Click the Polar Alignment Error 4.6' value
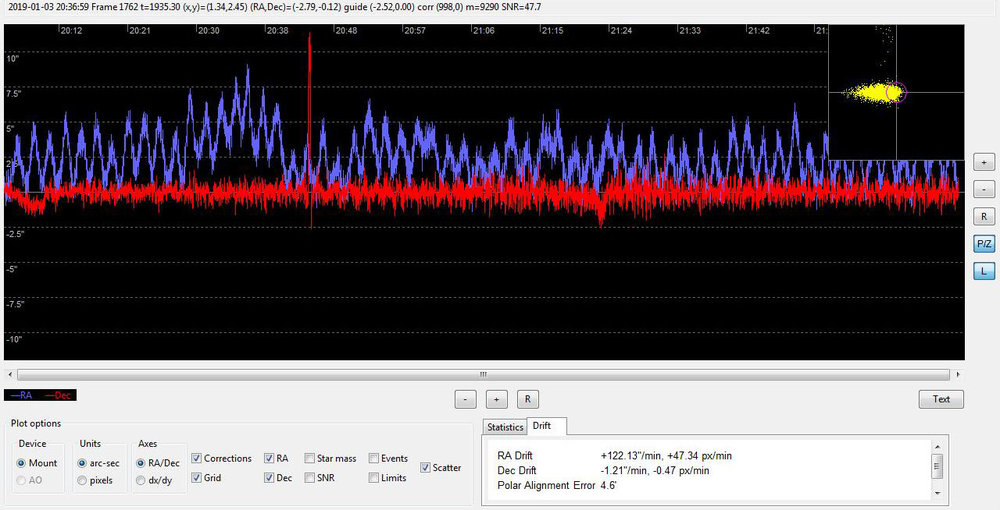This screenshot has height=510, width=1000. pyautogui.click(x=609, y=485)
